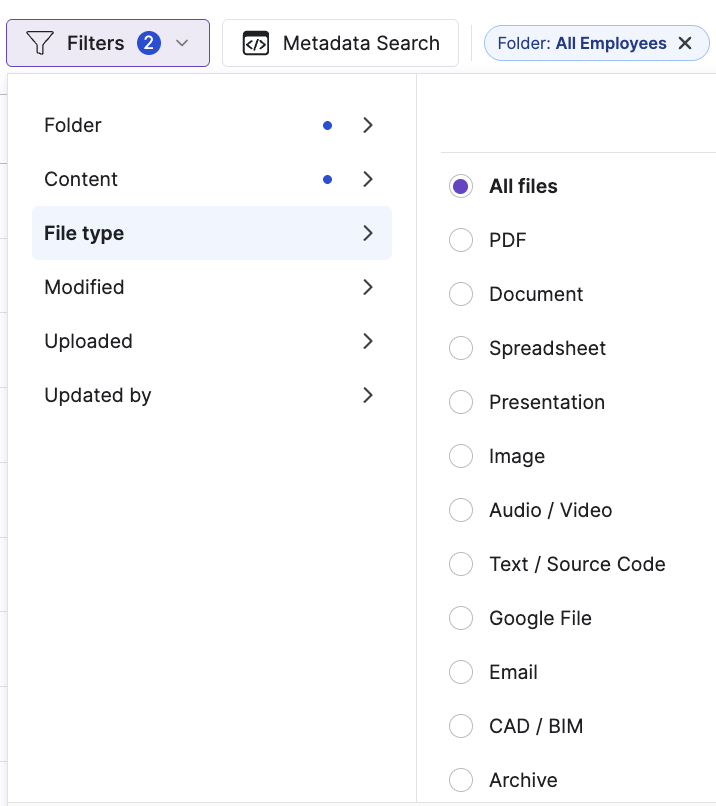Choose the Spreadsheet radio option
The height and width of the screenshot is (806, 716).
point(461,348)
